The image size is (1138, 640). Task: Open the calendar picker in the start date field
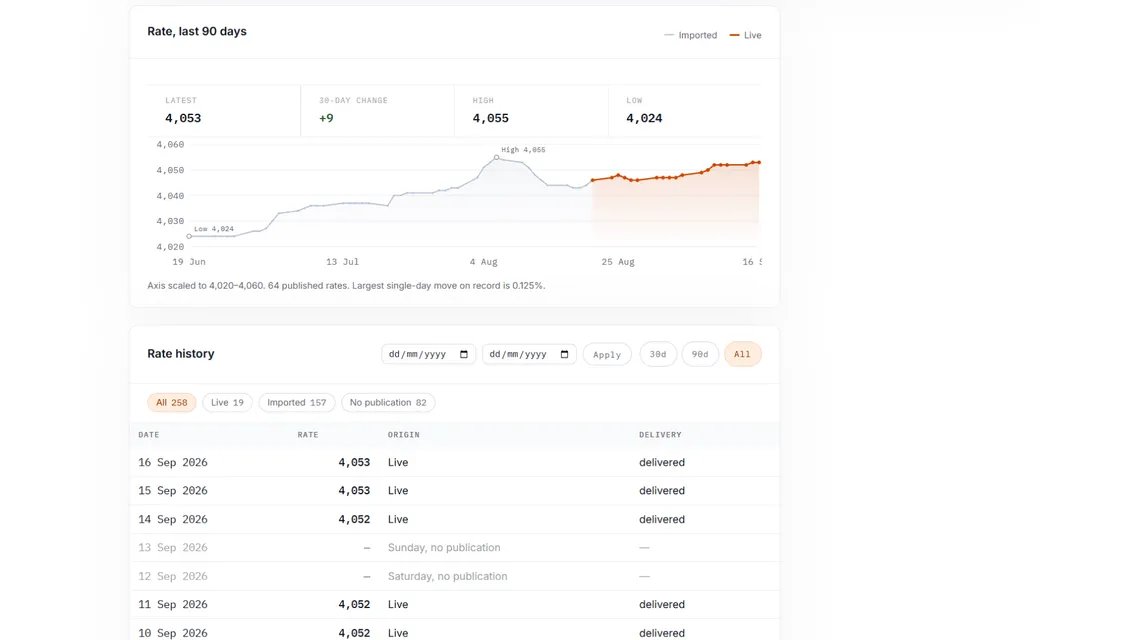pos(464,354)
